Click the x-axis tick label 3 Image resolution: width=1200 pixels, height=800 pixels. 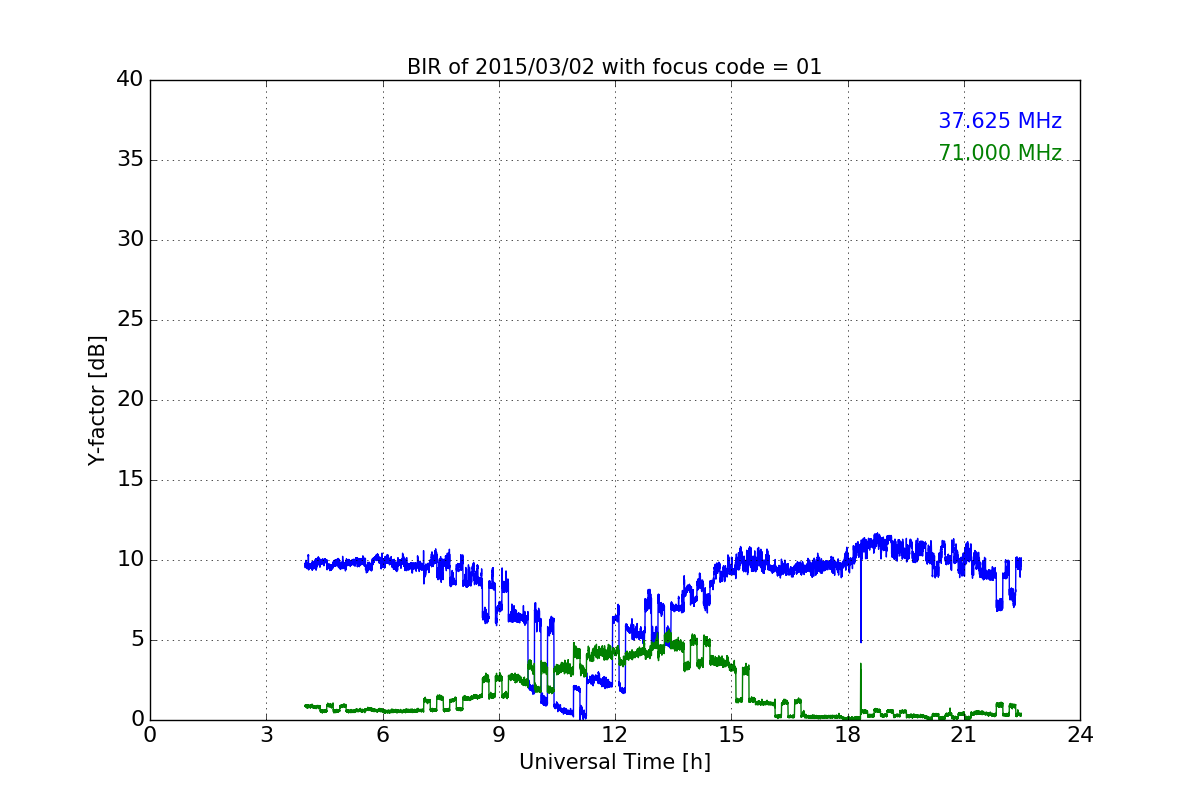266,735
